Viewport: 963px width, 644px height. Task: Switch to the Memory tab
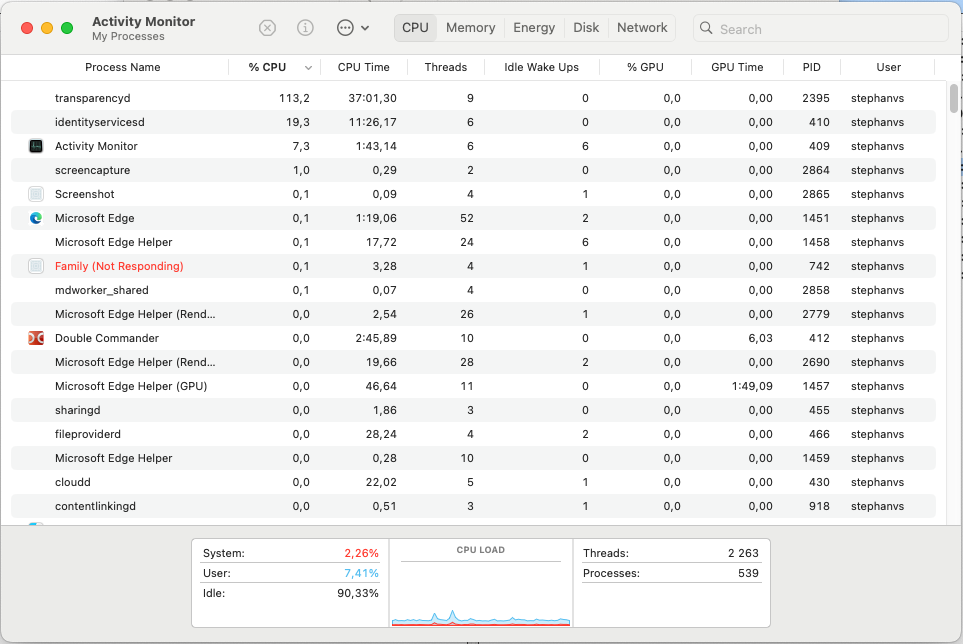(470, 28)
